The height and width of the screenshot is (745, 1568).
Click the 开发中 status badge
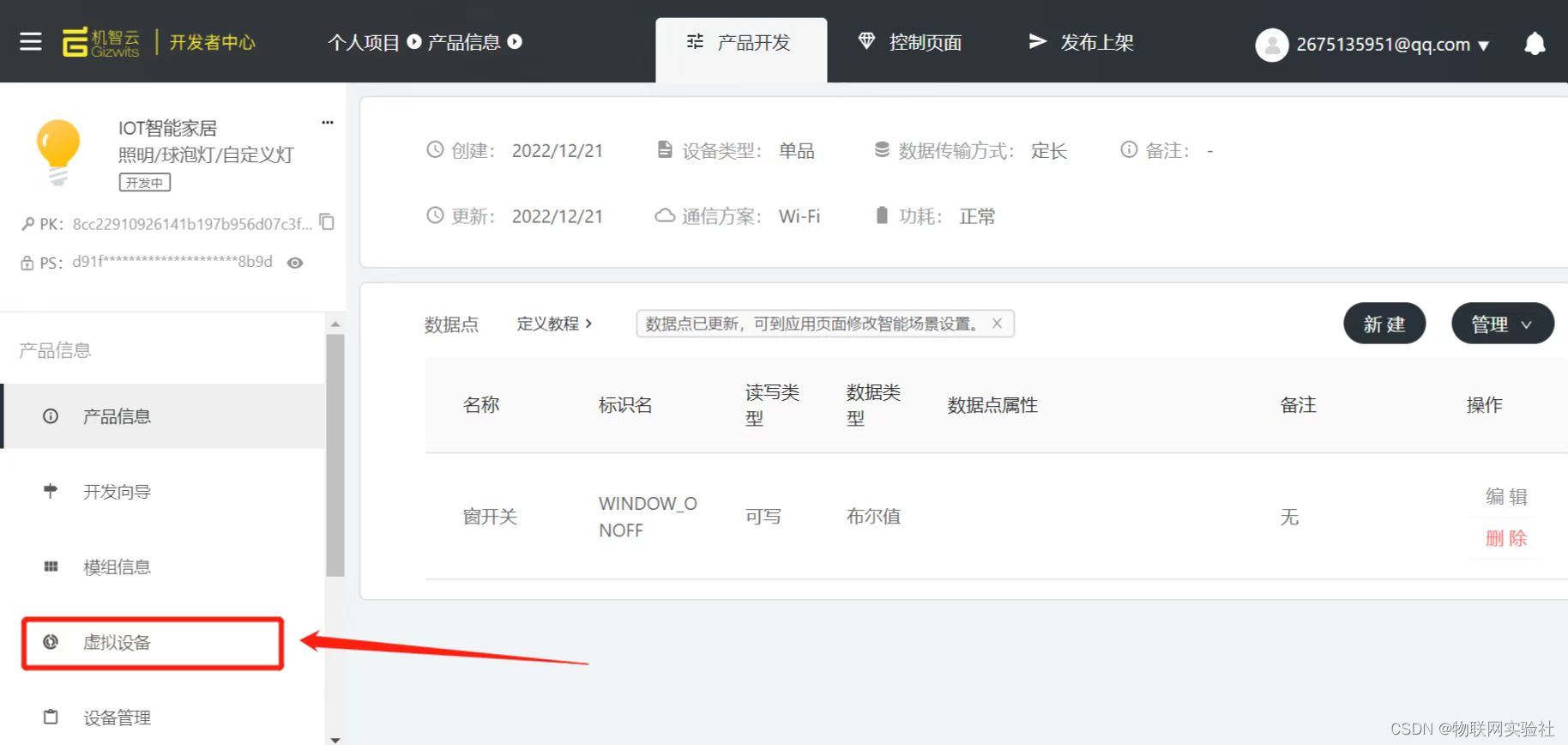(x=145, y=182)
